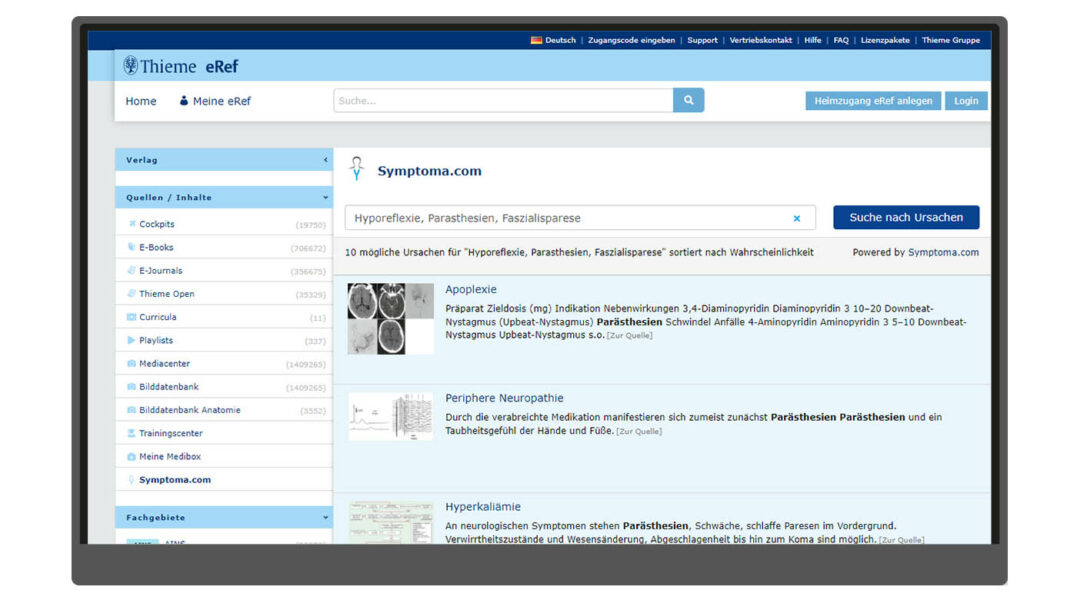
Task: Switch language via Deutsch
Action: (560, 41)
